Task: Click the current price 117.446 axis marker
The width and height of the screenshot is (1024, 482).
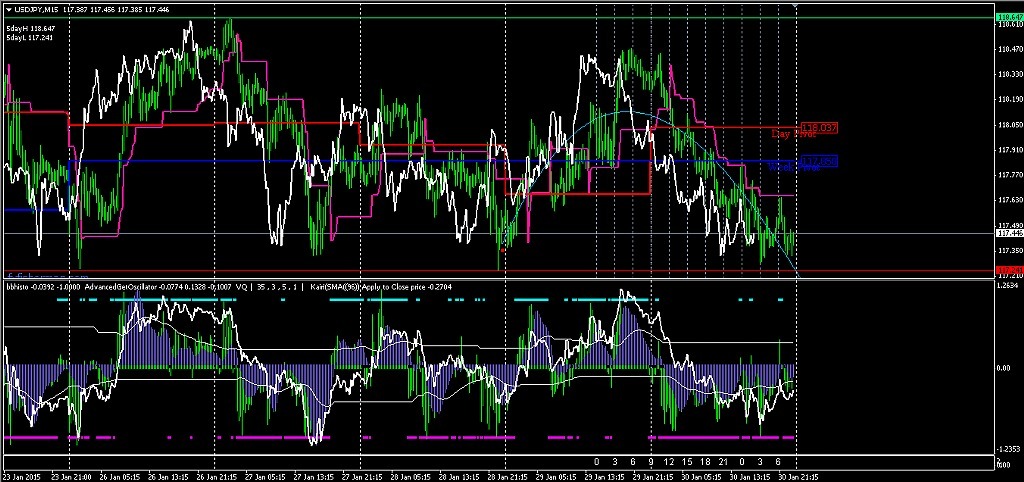Action: [x=1009, y=233]
